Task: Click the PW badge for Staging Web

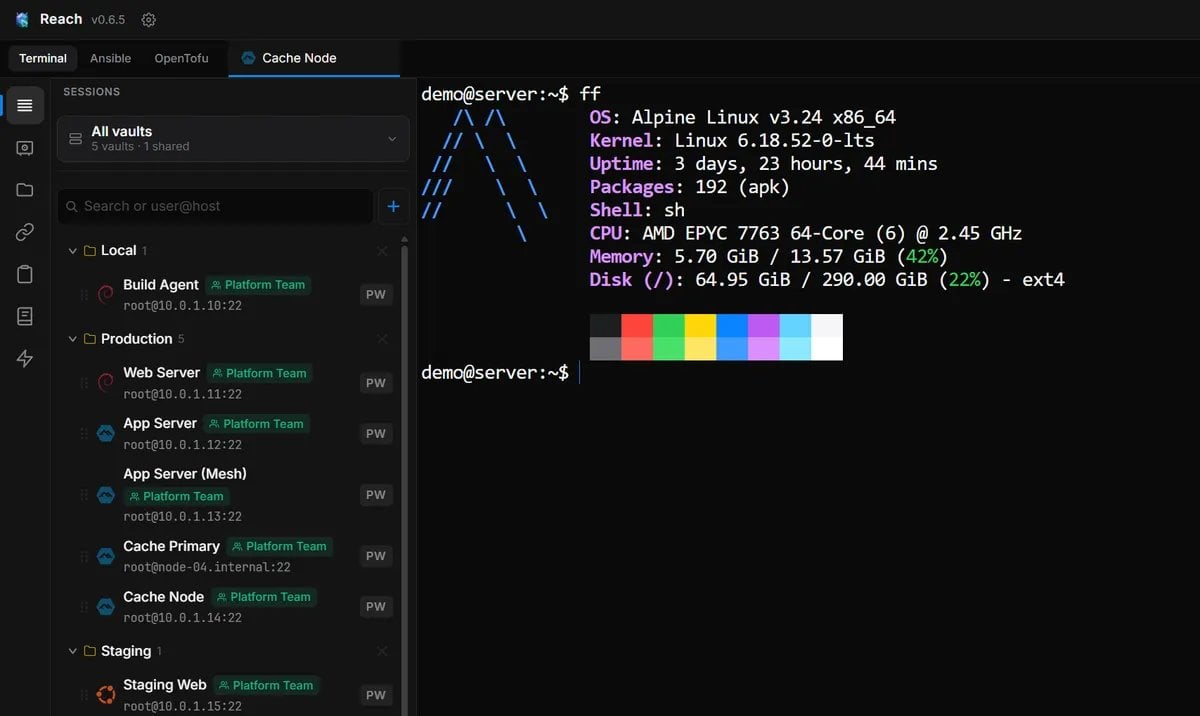Action: coord(375,695)
